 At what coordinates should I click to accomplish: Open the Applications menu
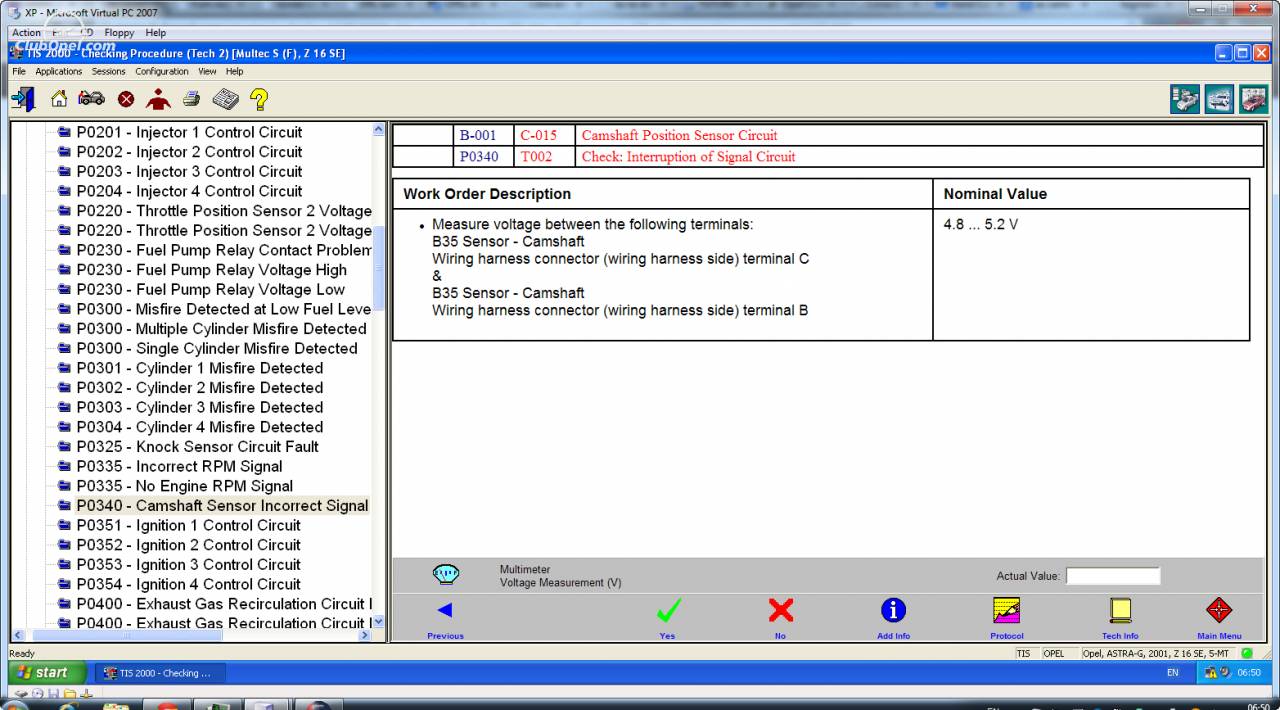point(59,72)
